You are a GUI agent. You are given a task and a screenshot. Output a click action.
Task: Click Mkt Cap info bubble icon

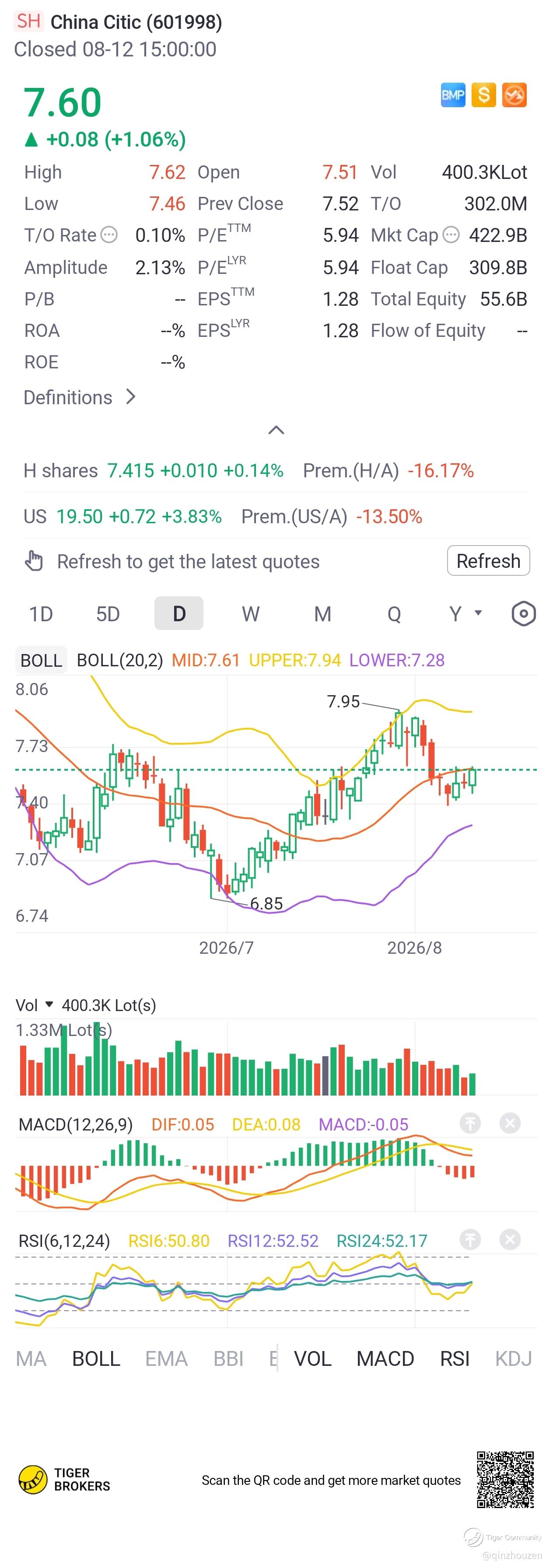click(x=451, y=235)
